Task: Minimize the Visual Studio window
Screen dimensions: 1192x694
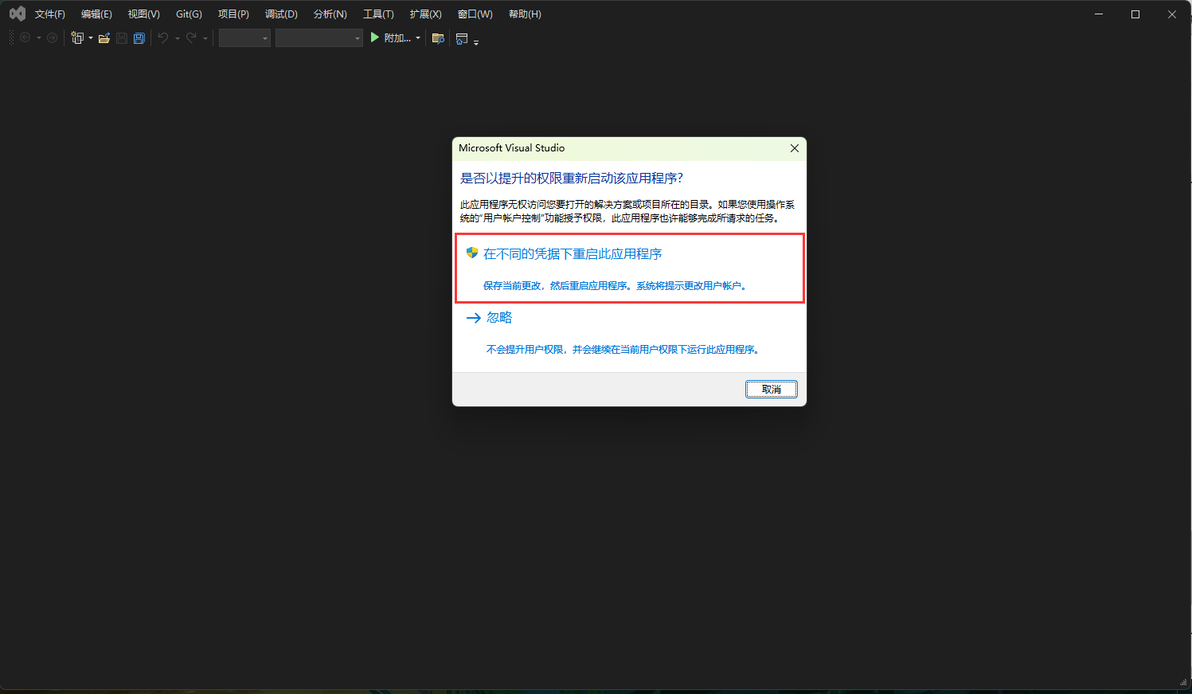Action: pyautogui.click(x=1098, y=14)
